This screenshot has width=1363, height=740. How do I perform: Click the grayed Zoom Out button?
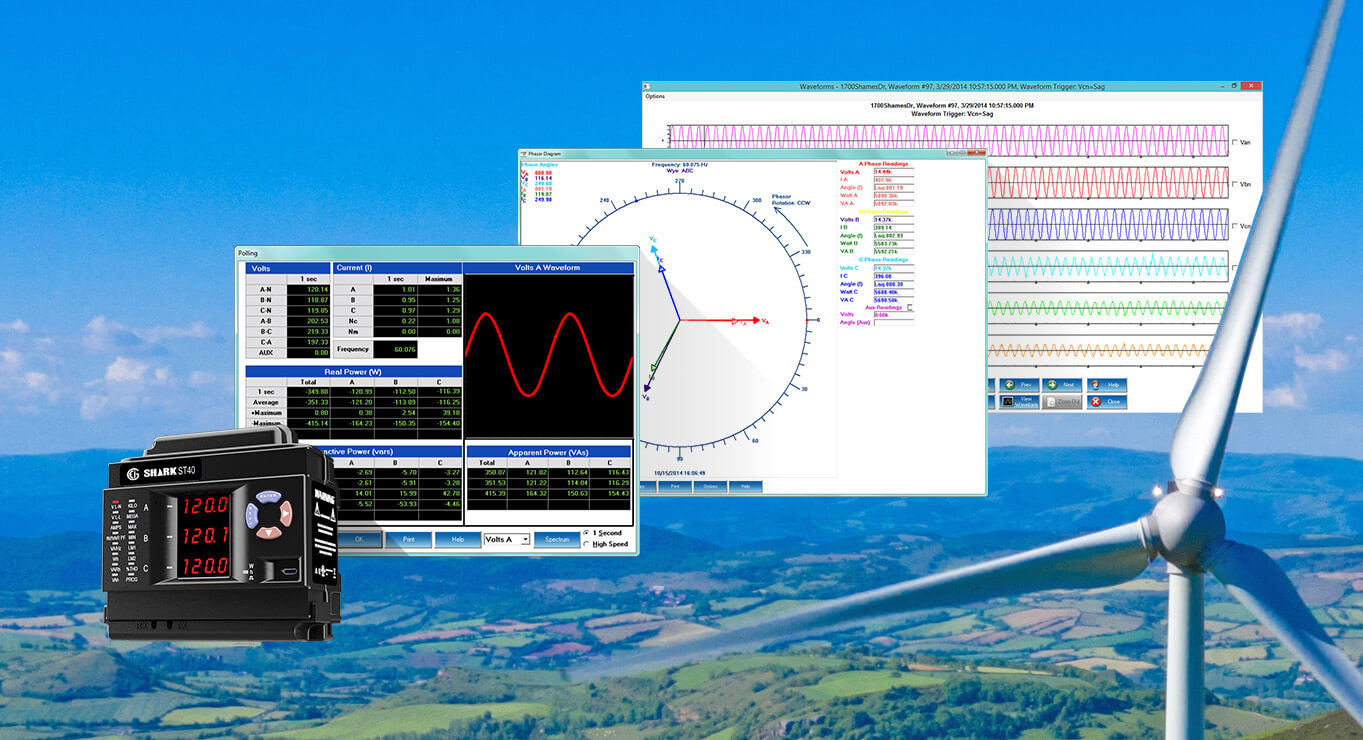point(1062,402)
